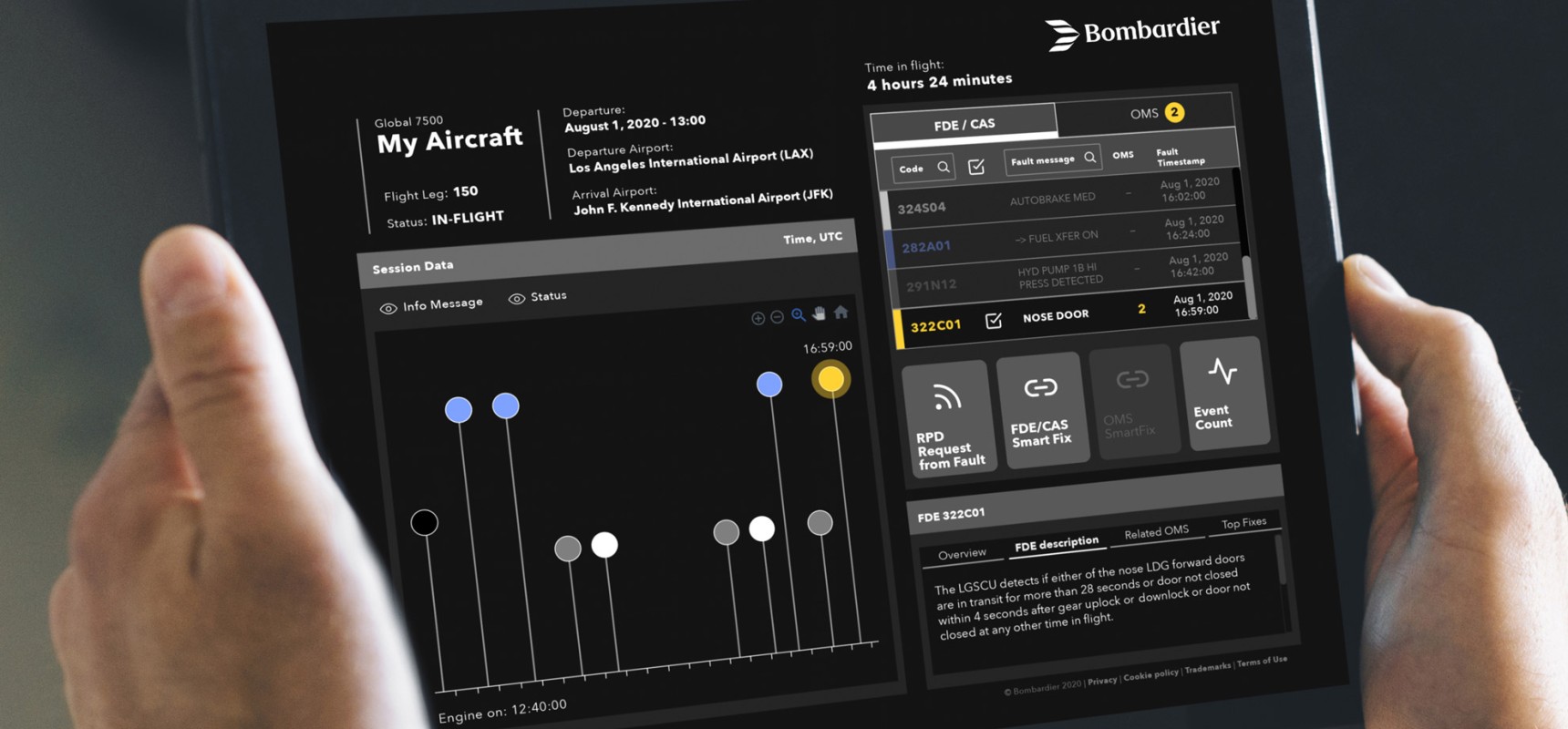Open the Overview tab

(962, 554)
